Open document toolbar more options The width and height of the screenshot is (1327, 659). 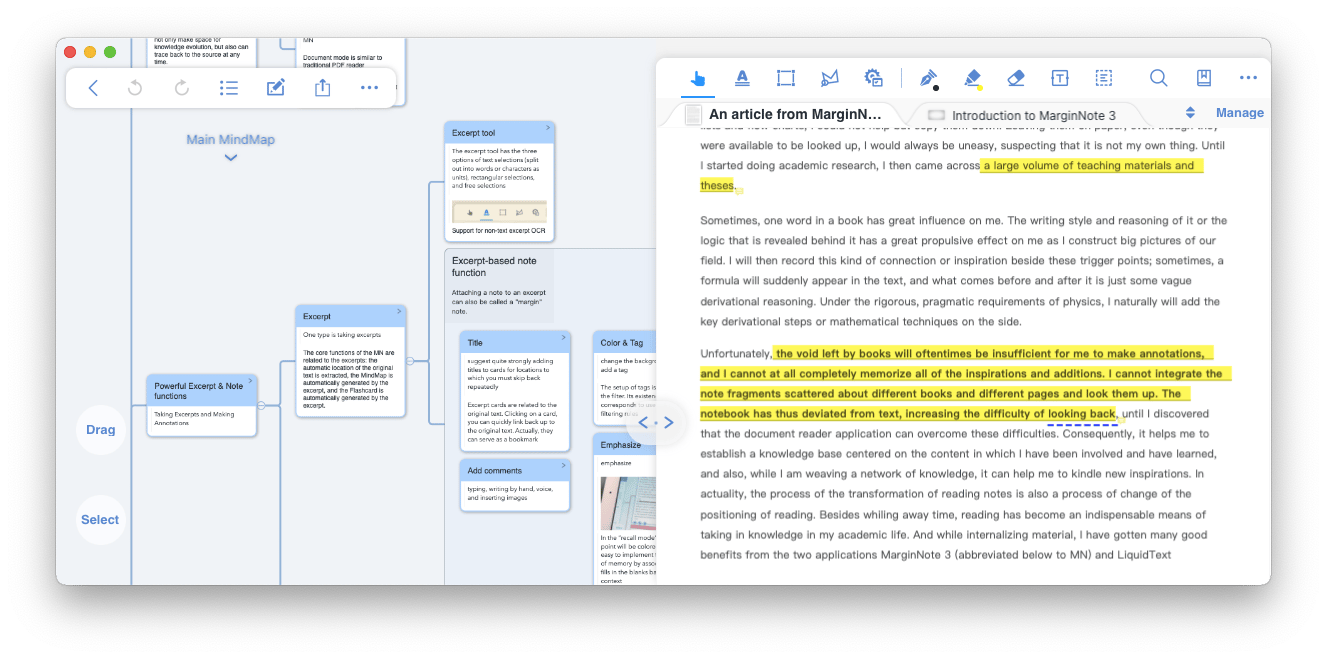(x=1248, y=78)
